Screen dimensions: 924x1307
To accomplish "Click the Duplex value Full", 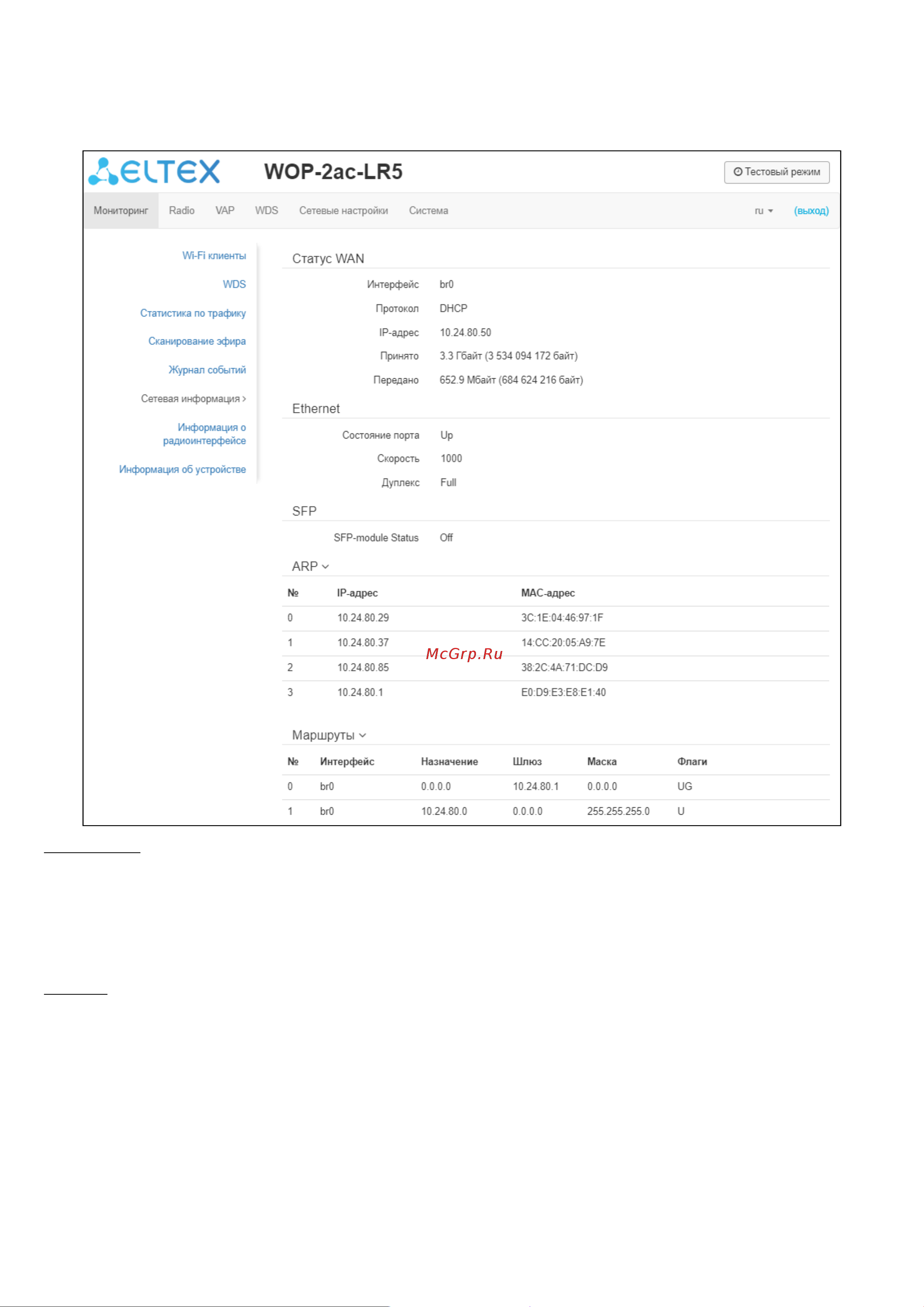I will pos(449,483).
